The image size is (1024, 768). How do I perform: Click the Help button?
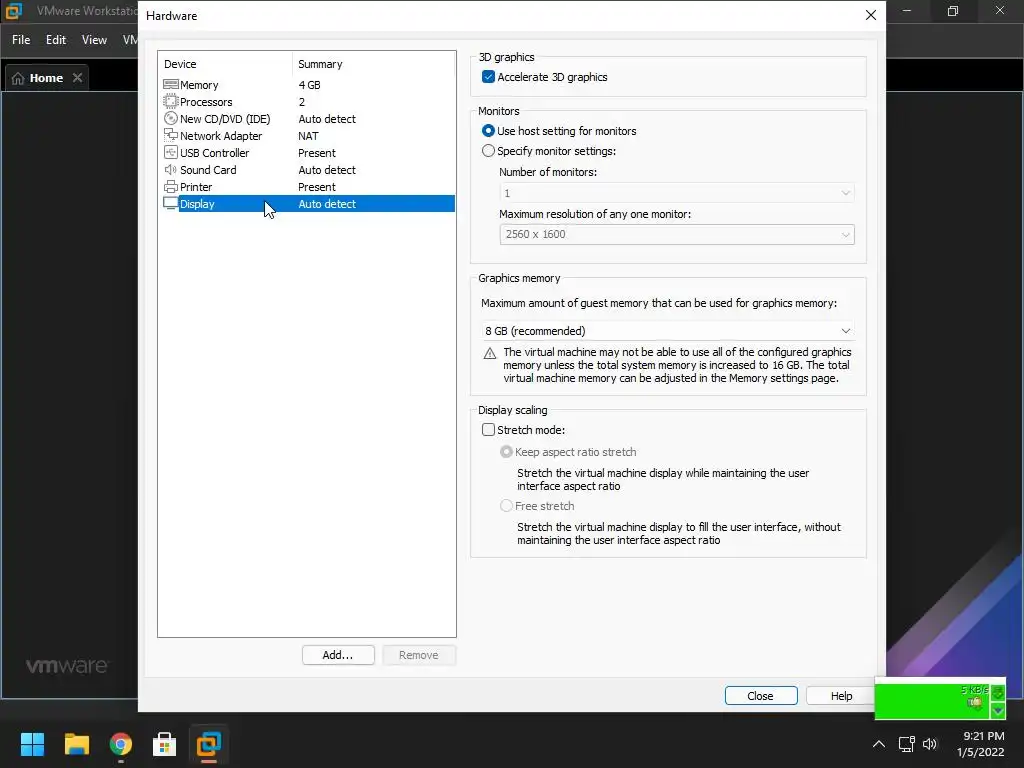click(x=841, y=696)
